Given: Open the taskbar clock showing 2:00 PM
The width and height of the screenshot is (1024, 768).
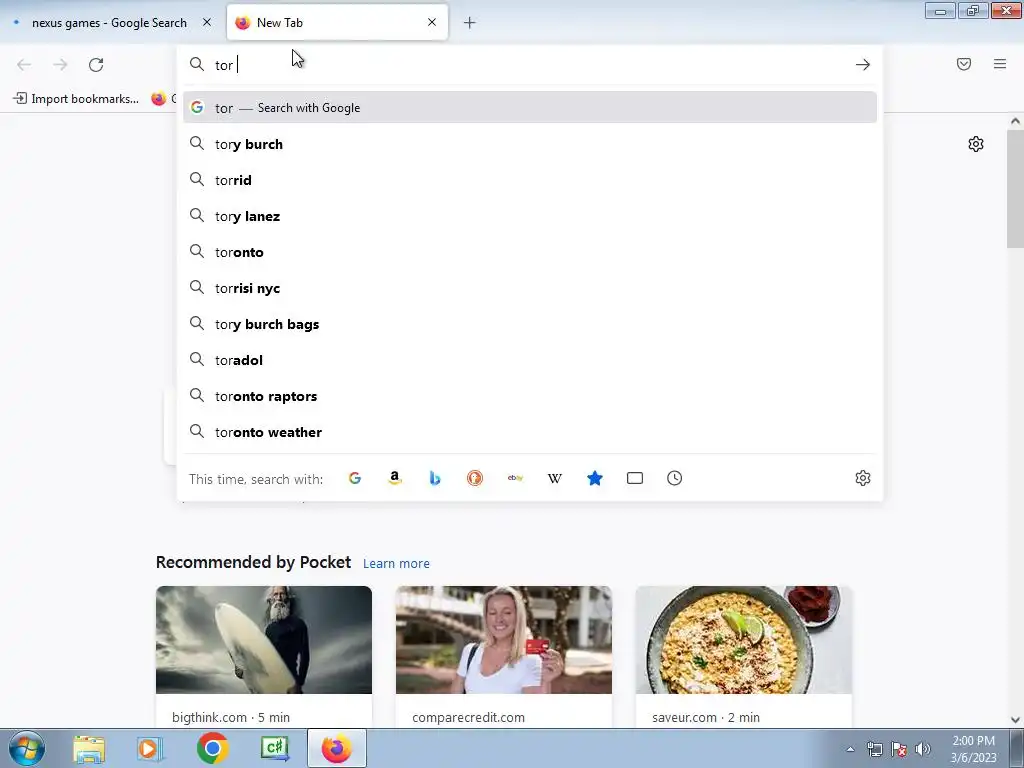Looking at the screenshot, I should point(973,749).
